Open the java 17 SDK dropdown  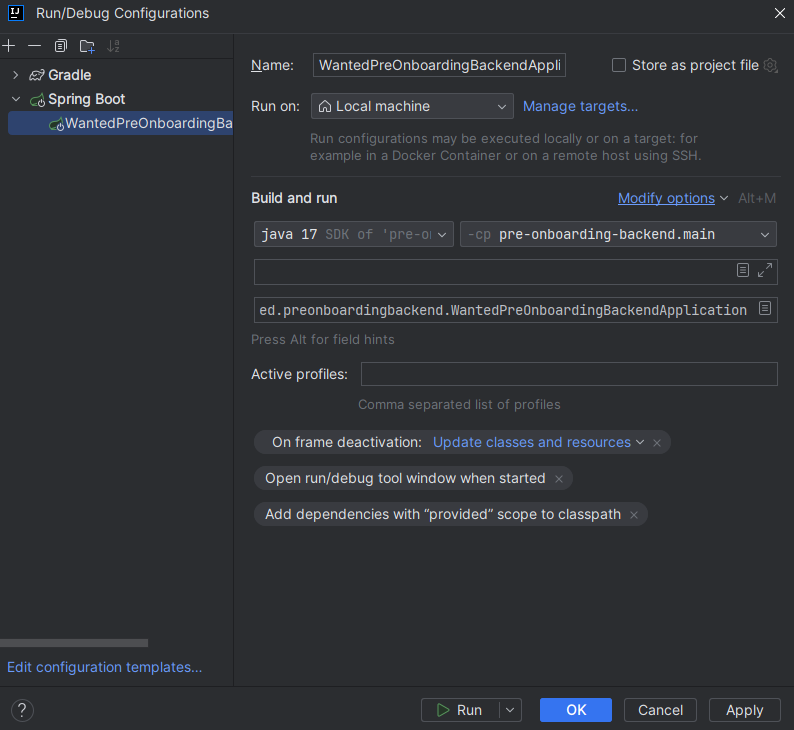tap(353, 234)
